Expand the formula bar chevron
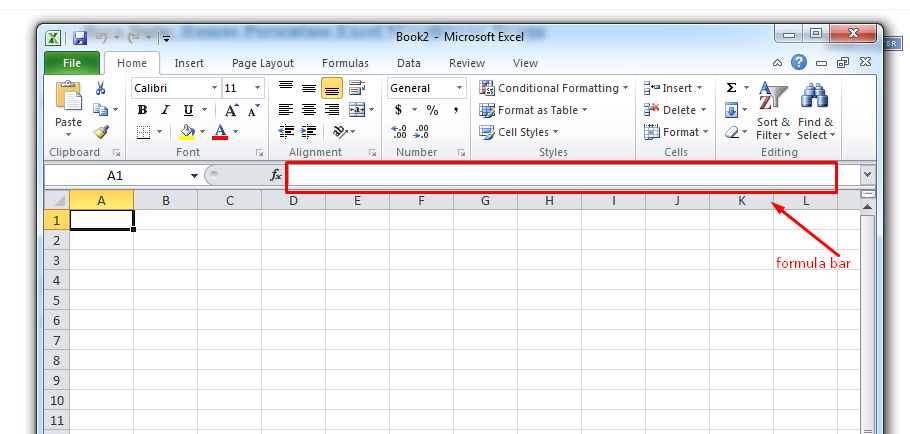 (x=868, y=175)
